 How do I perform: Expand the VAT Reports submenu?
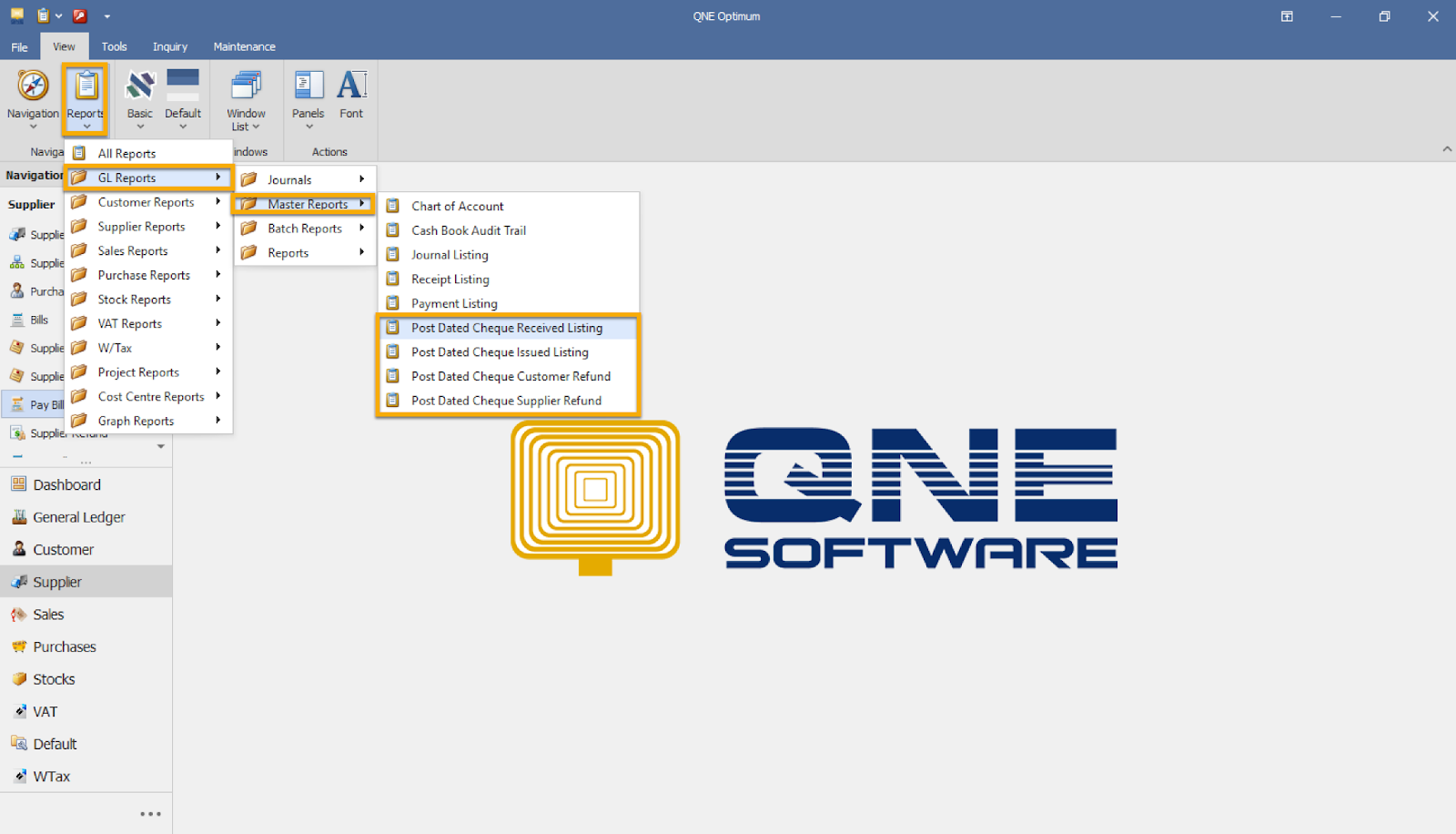(149, 323)
